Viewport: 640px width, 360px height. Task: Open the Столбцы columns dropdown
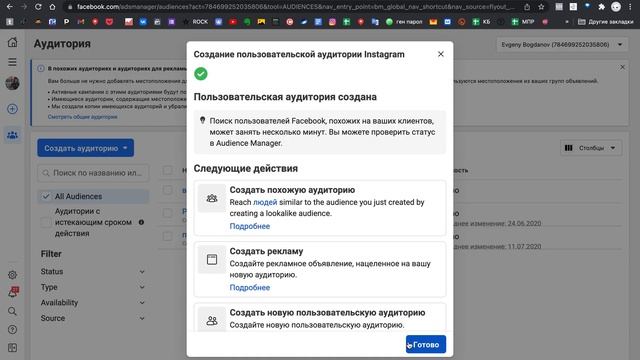[x=591, y=148]
